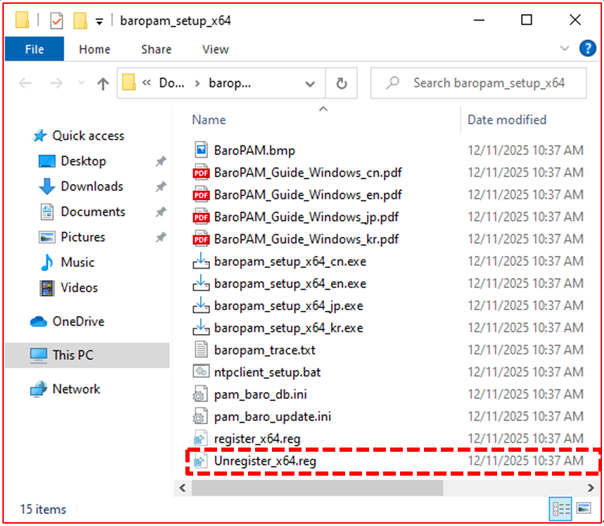Click baropam_setup_x64_jp.exe installer icon
The width and height of the screenshot is (604, 526).
point(201,305)
